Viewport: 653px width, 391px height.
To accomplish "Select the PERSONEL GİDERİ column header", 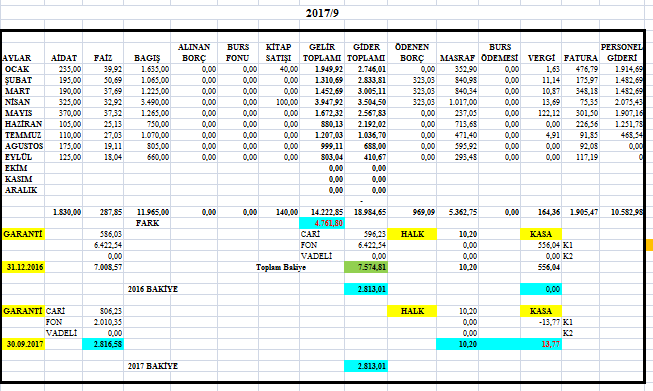I will 622,52.
